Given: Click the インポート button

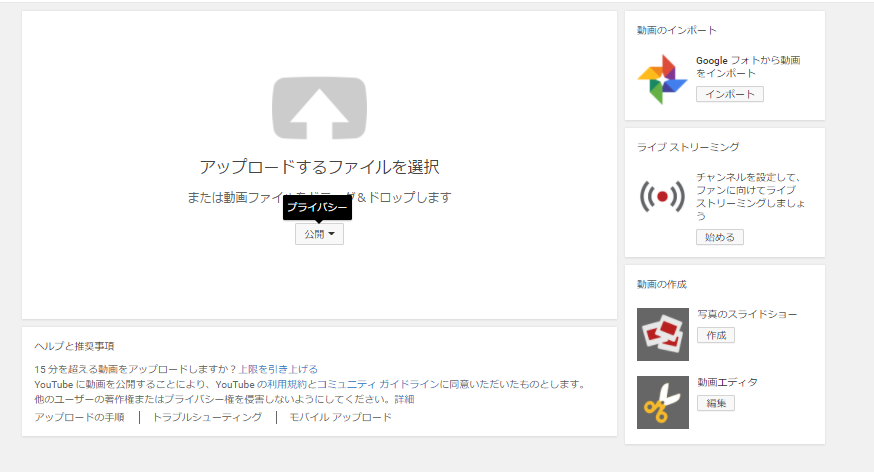Looking at the screenshot, I should point(730,94).
